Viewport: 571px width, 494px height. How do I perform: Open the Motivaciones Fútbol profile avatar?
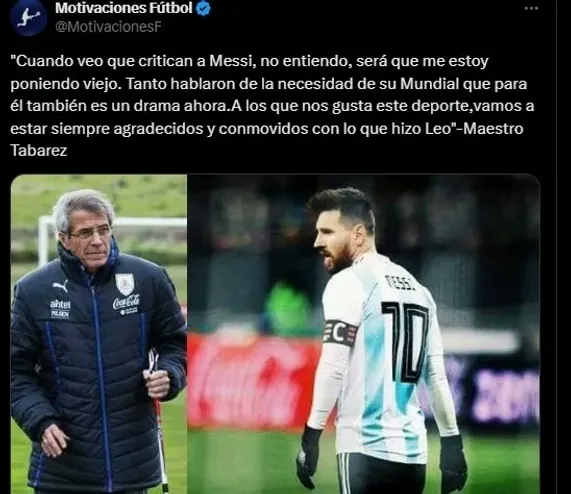click(29, 17)
